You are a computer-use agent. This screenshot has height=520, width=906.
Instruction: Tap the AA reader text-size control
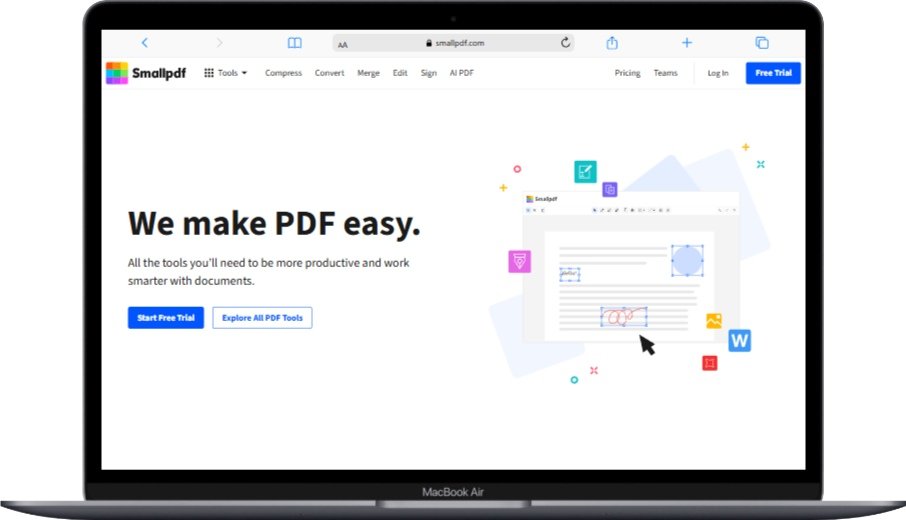[x=343, y=44]
